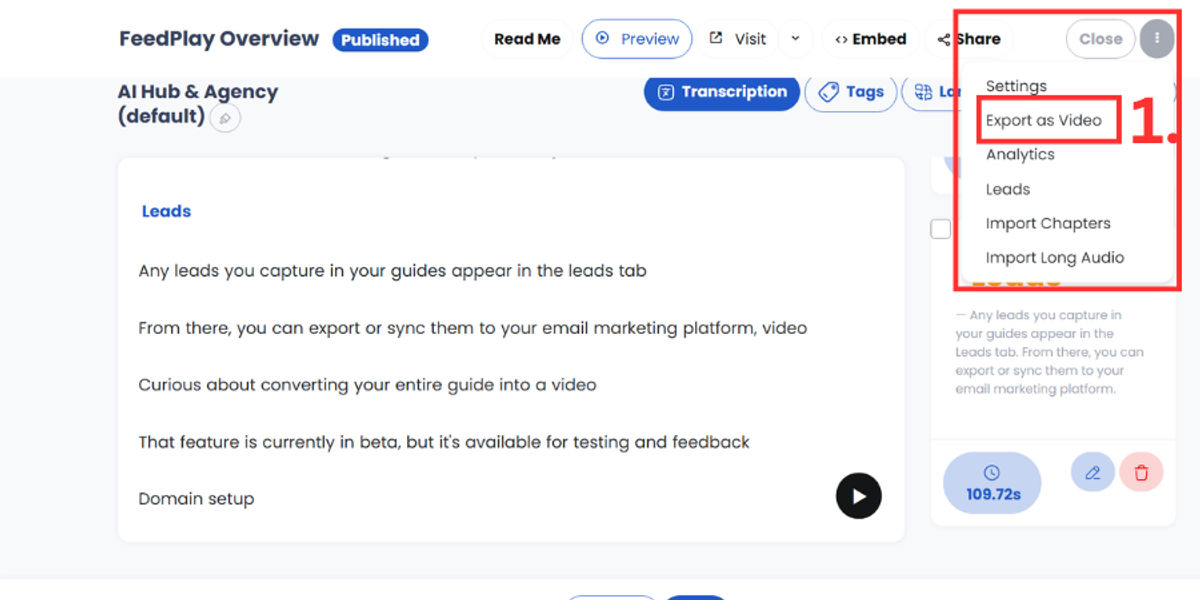Tick the checkbox beside the Leads card
The height and width of the screenshot is (600, 1200).
[x=940, y=229]
